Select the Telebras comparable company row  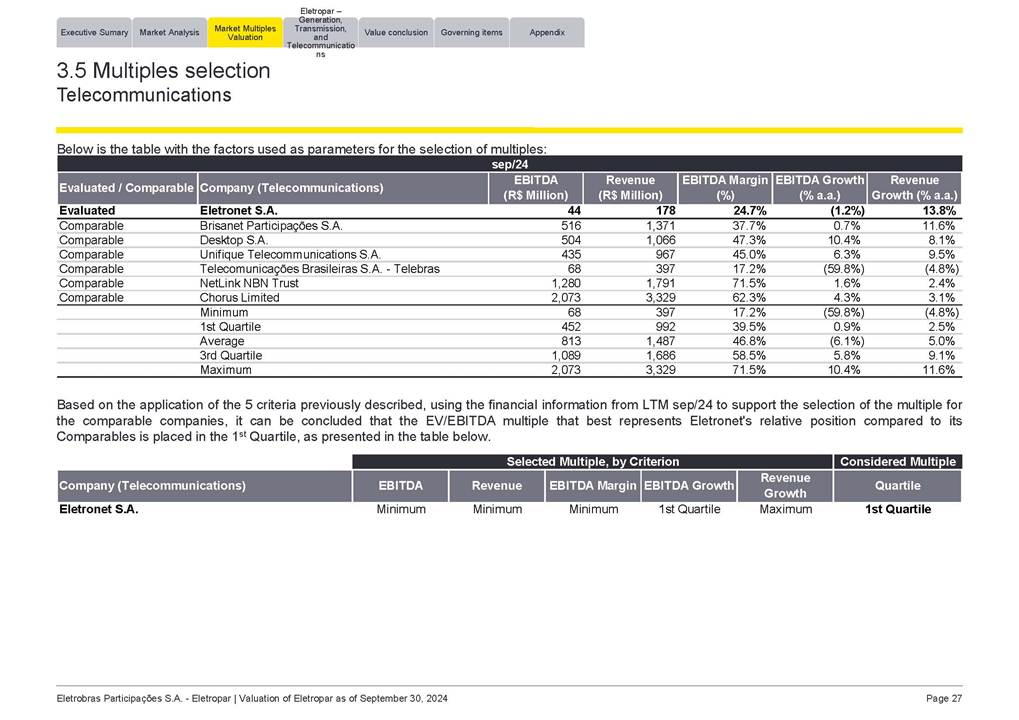pyautogui.click(x=319, y=269)
